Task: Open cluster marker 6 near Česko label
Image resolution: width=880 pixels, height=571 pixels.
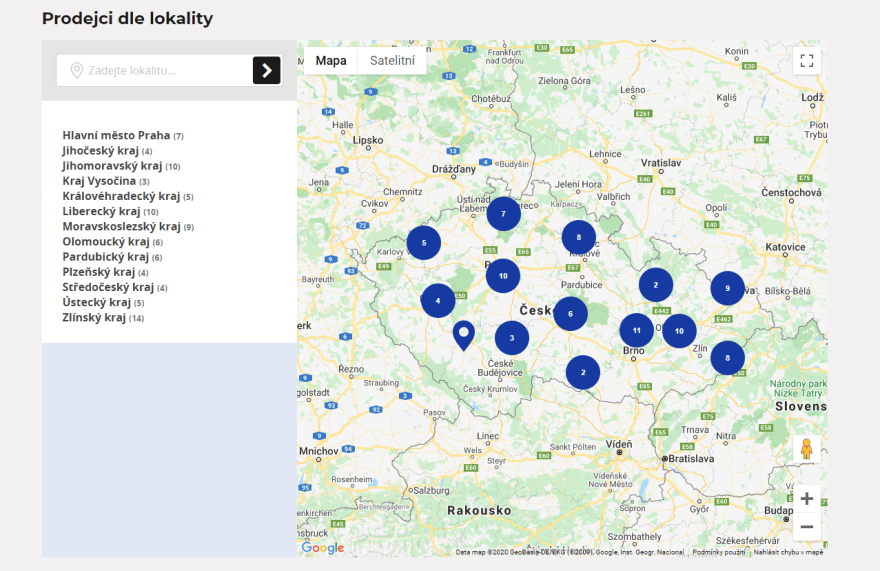Action: click(570, 314)
